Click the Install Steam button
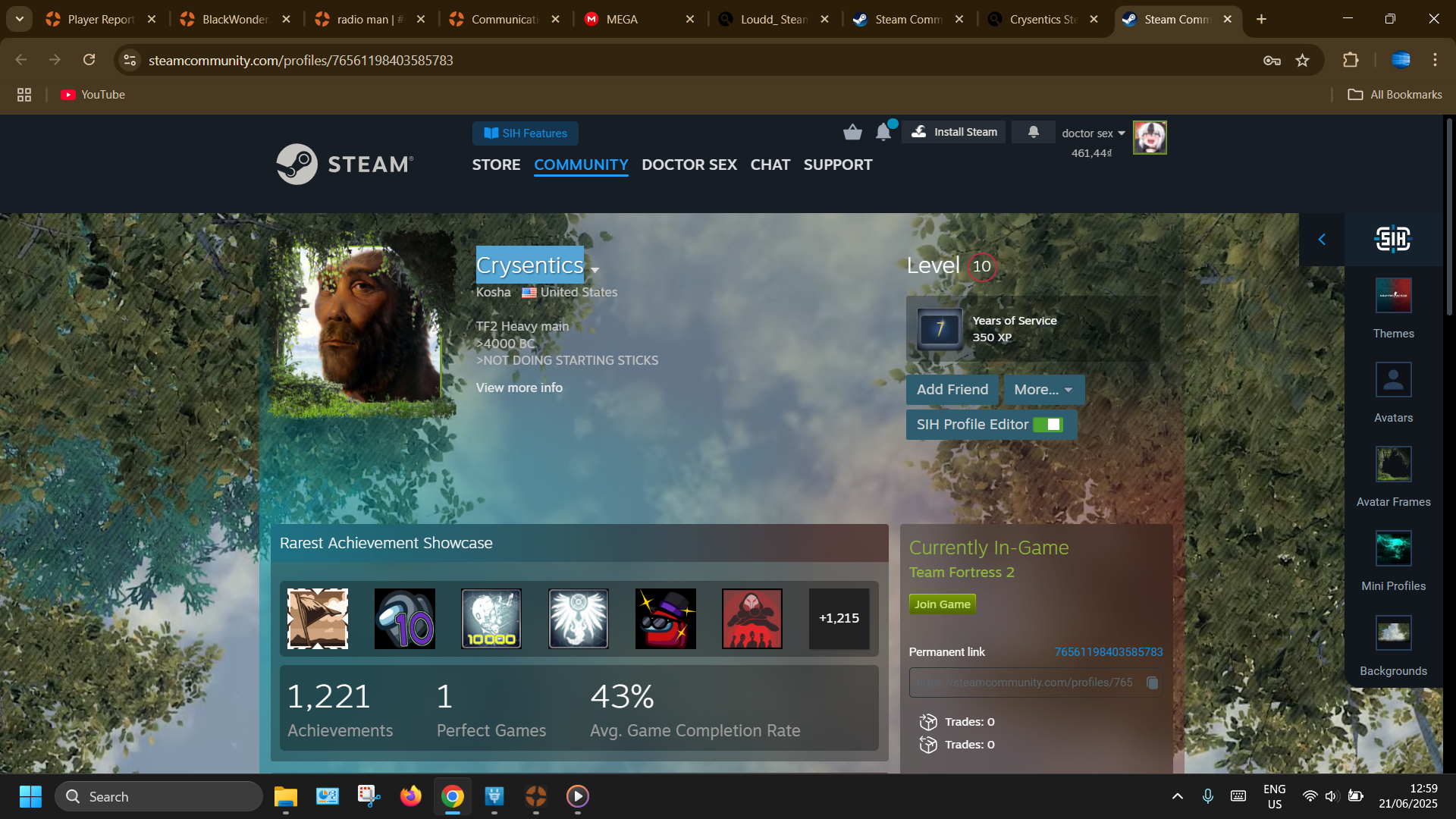The height and width of the screenshot is (819, 1456). [954, 132]
